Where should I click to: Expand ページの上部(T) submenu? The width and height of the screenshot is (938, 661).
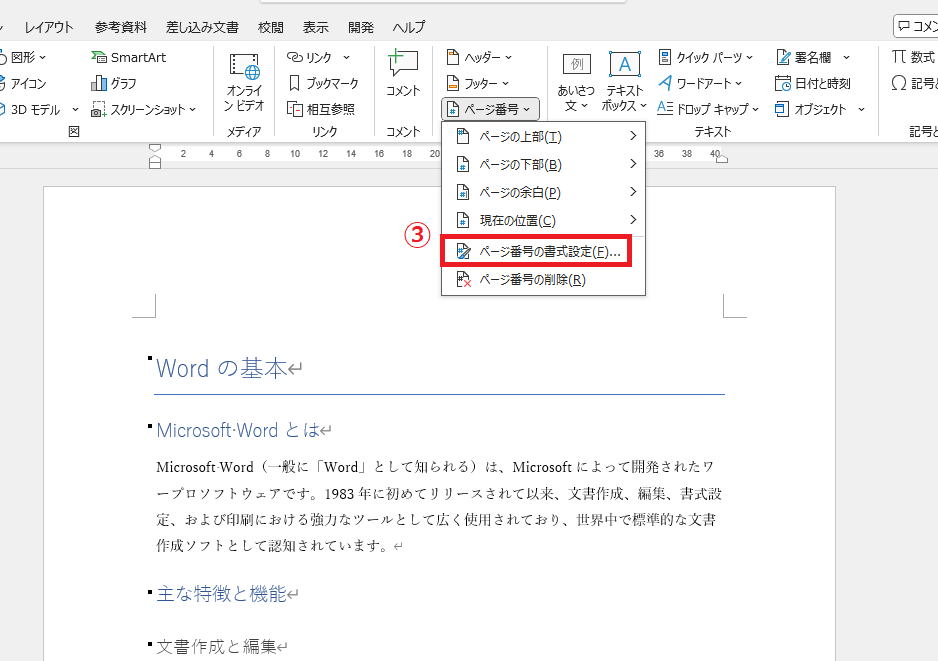pyautogui.click(x=543, y=137)
